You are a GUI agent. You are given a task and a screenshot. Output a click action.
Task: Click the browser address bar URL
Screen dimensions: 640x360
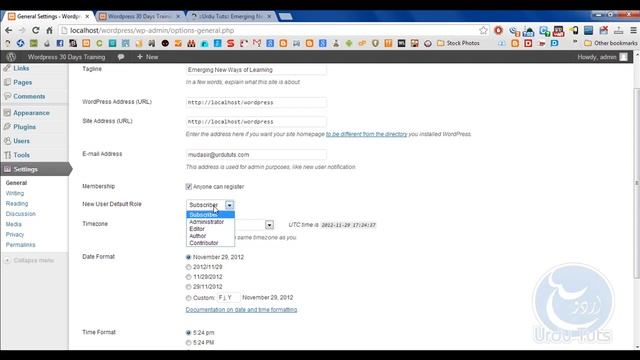tap(152, 31)
